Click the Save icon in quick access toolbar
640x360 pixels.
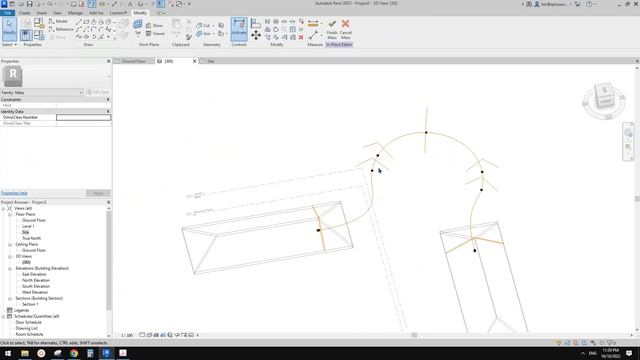click(x=29, y=4)
